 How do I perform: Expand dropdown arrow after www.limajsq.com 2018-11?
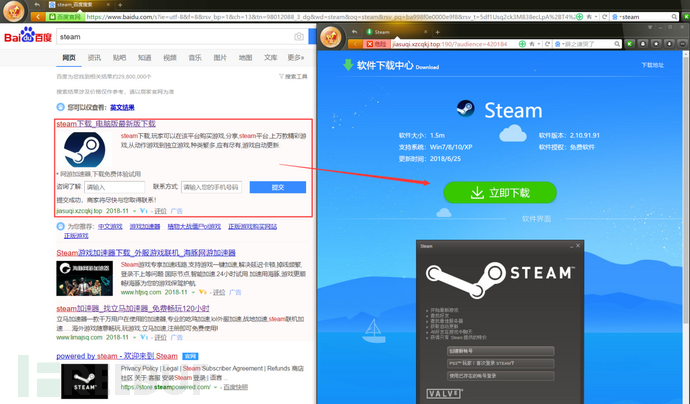click(x=135, y=338)
